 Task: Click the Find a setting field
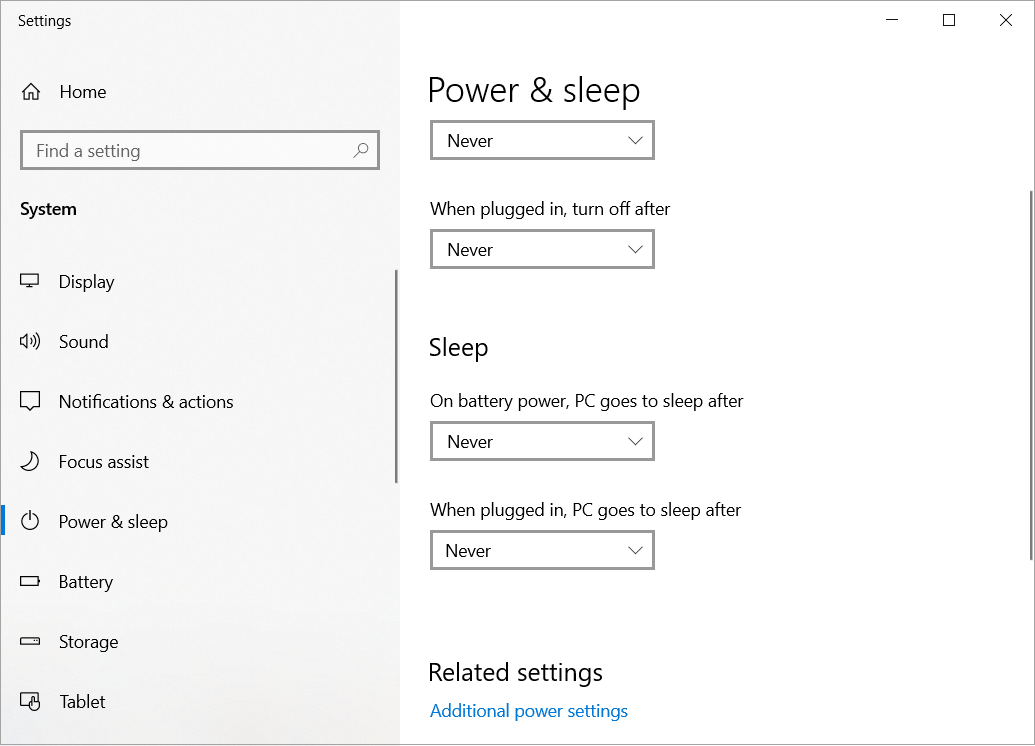click(200, 151)
